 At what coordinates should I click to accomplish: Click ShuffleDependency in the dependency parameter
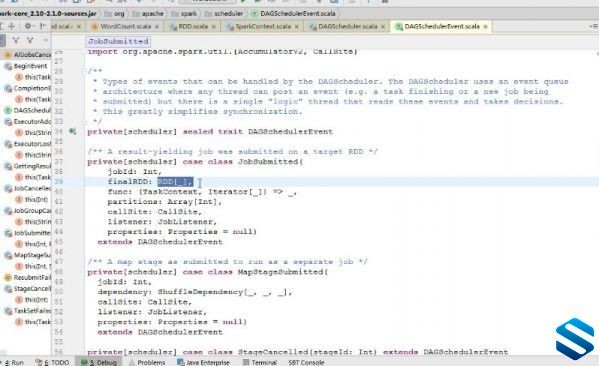click(x=201, y=292)
